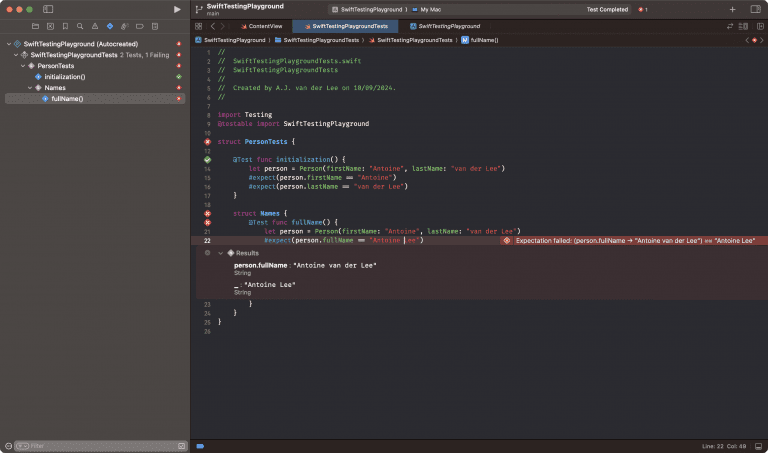Click the navigator Filter field
The width and height of the screenshot is (768, 453).
[x=101, y=446]
